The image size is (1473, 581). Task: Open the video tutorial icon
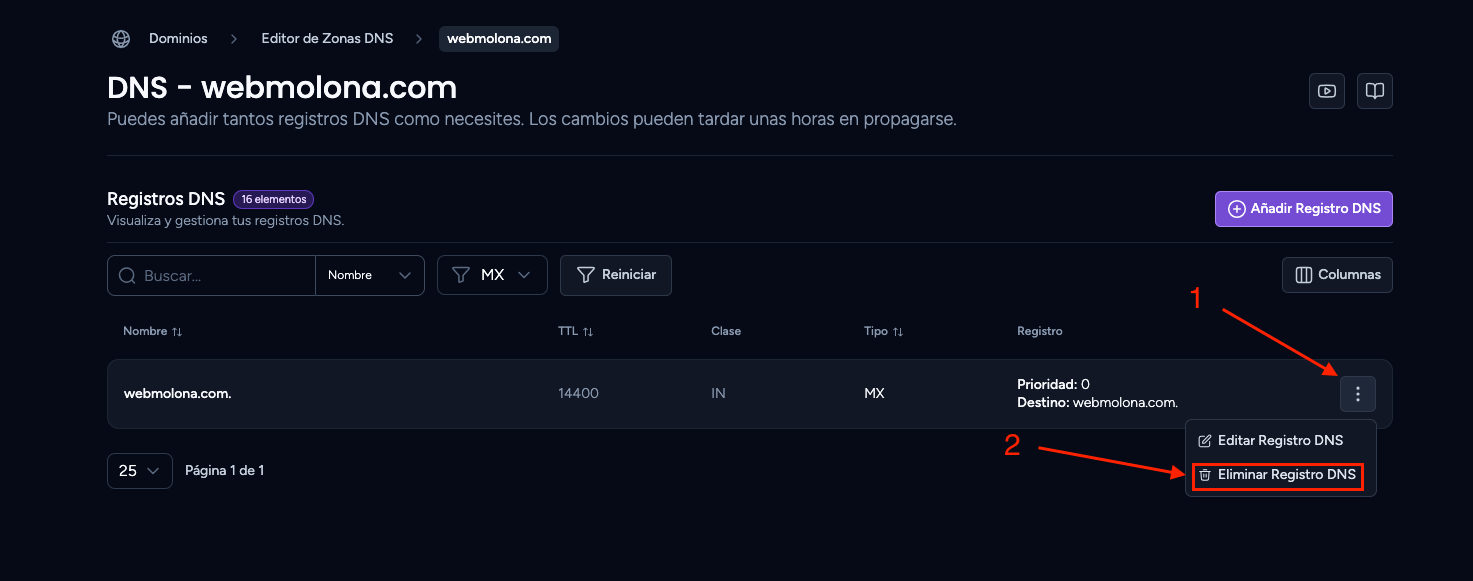point(1327,91)
